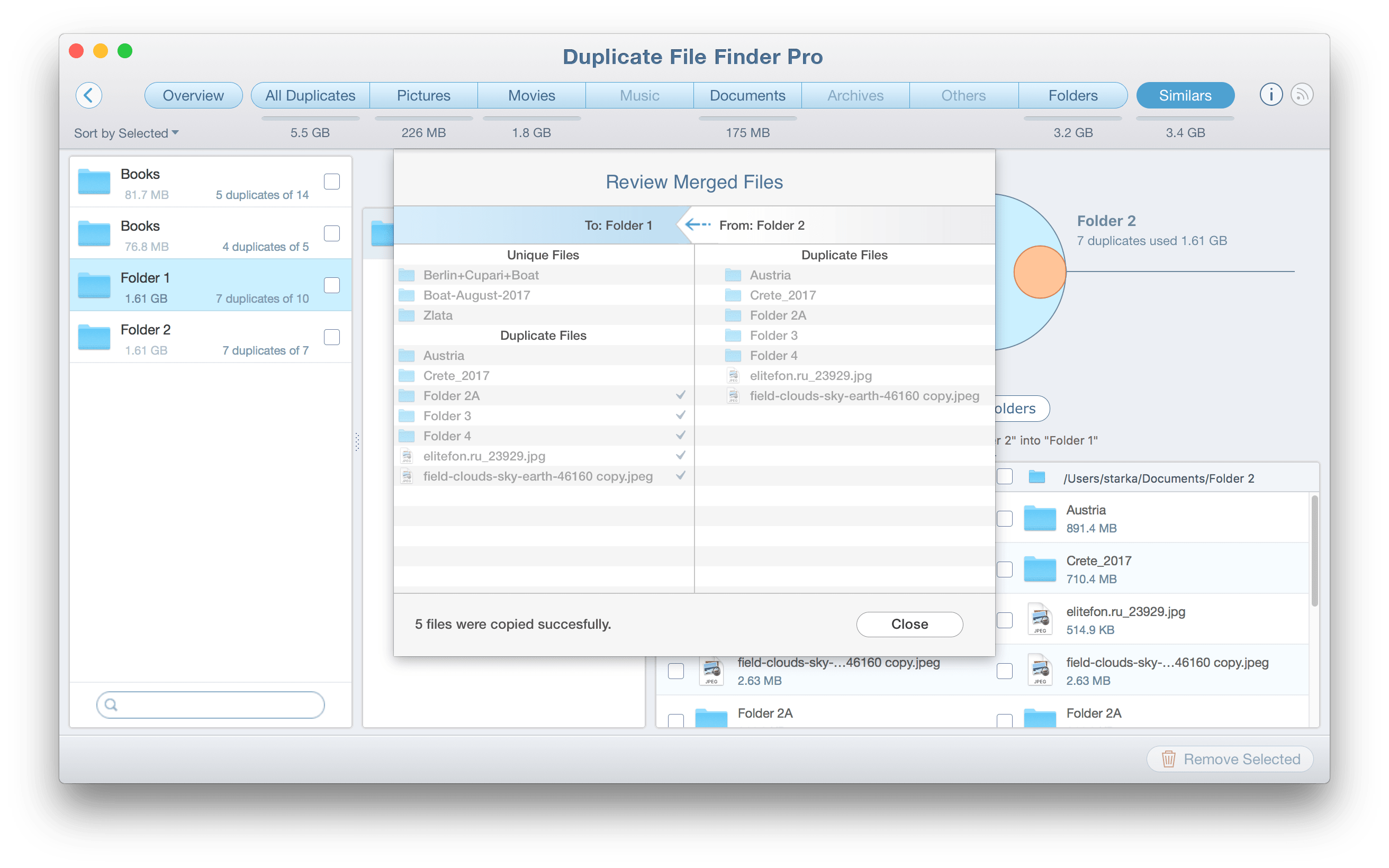Click the elitefon.ru_23929.jpg icon in From column
The height and width of the screenshot is (868, 1389).
click(x=733, y=375)
